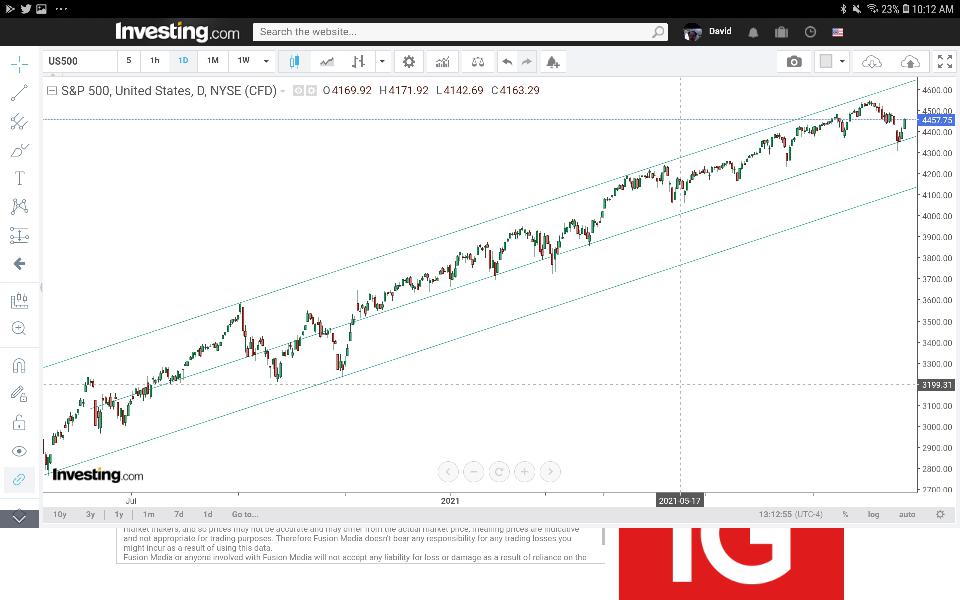Set chart range to 1y
960x600 pixels.
[x=119, y=514]
